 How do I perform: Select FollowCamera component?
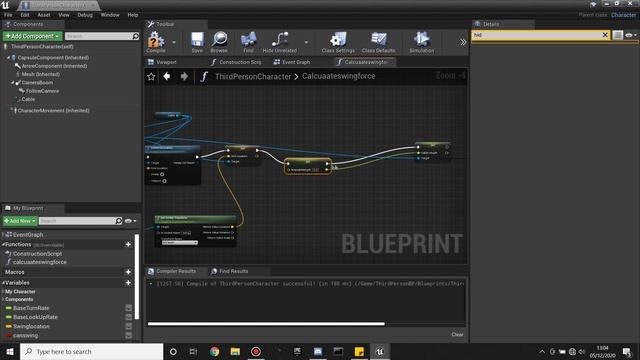point(42,91)
